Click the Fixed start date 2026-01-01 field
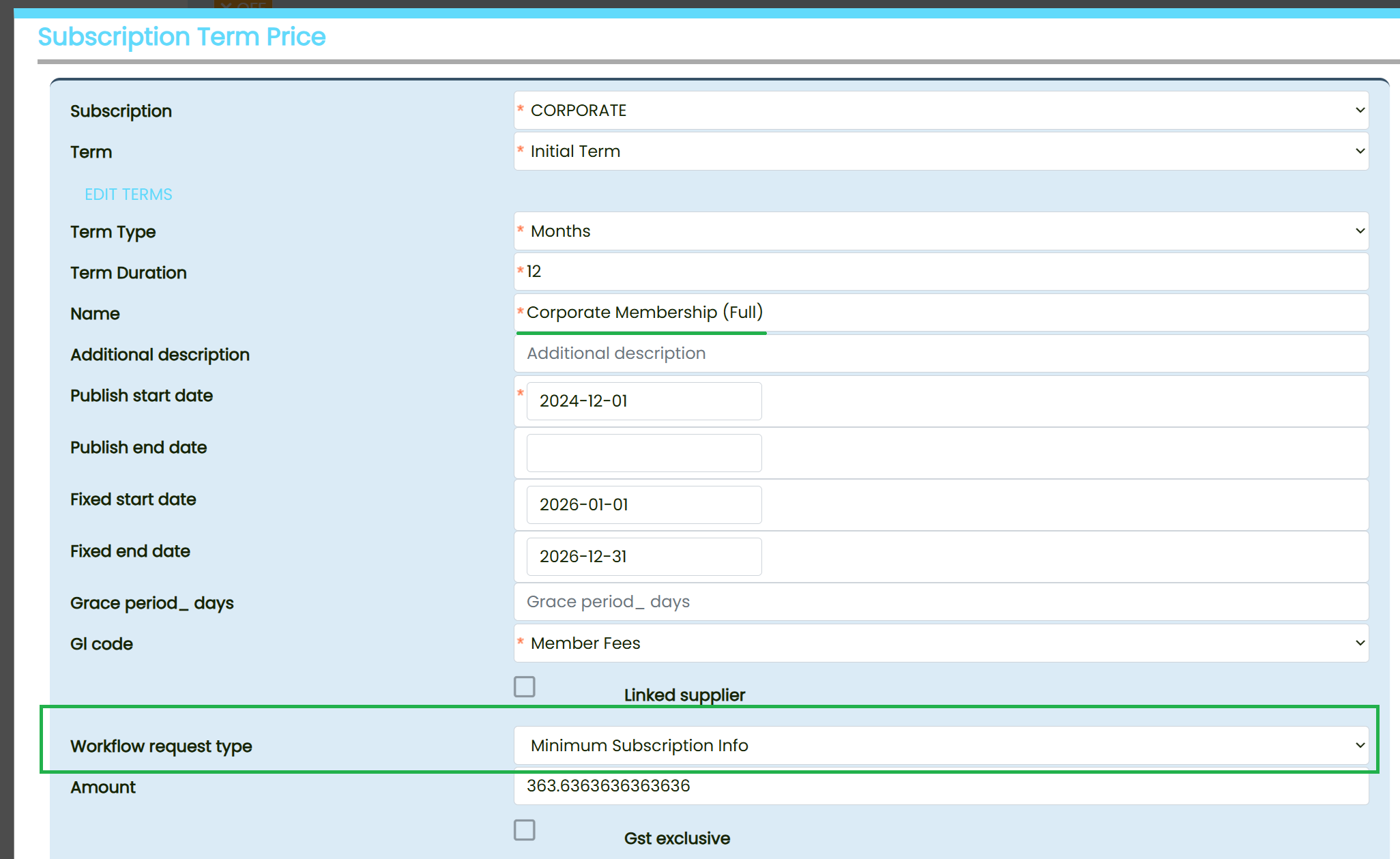1400x859 pixels. point(643,505)
